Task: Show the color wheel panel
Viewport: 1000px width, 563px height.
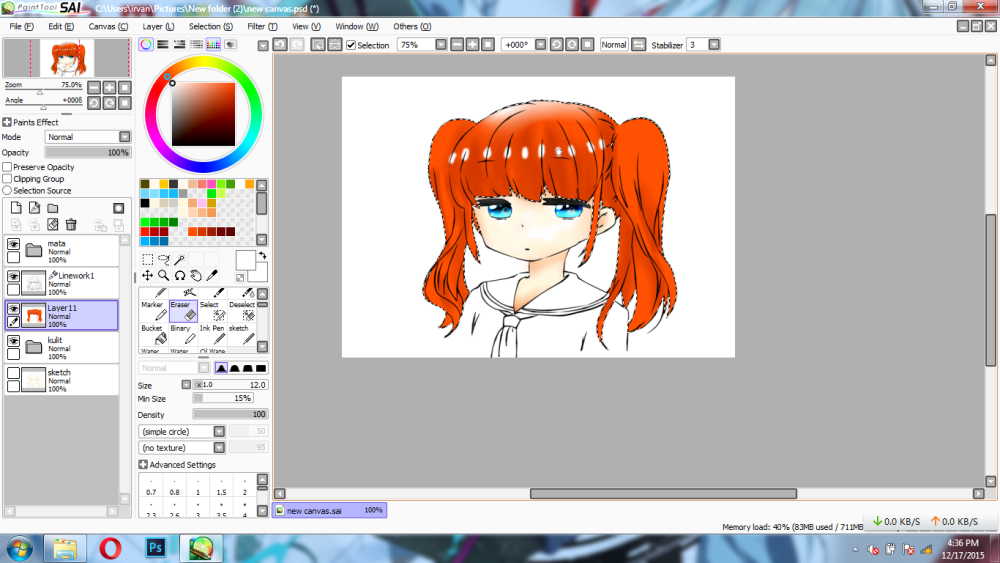Action: 146,45
